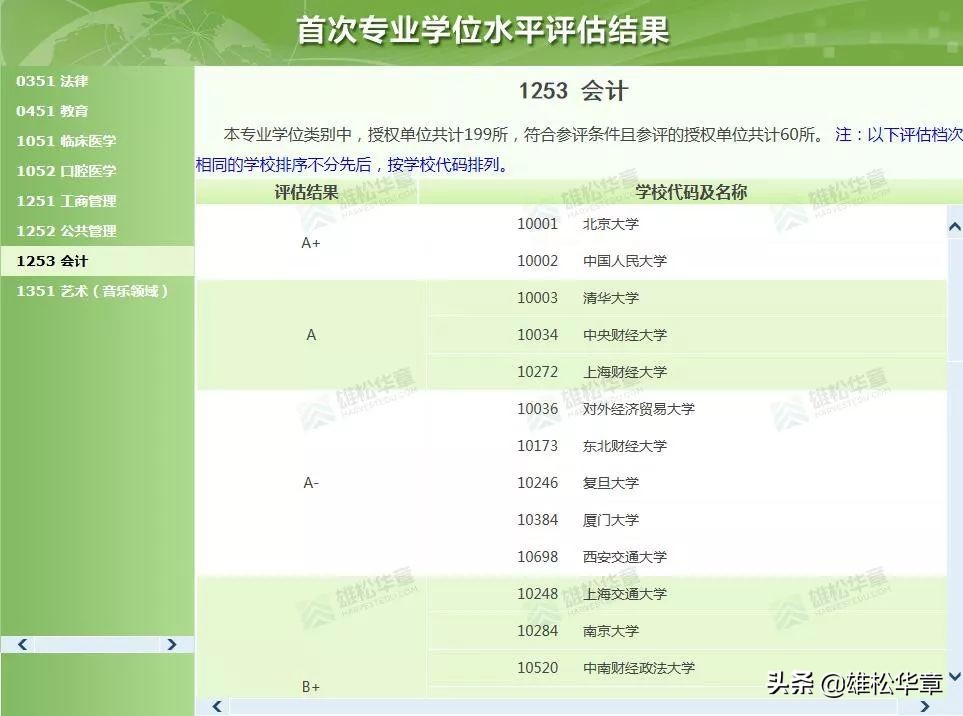Image resolution: width=963 pixels, height=716 pixels.
Task: Click the left arrow on the bottom scrollbar
Action: tap(216, 706)
